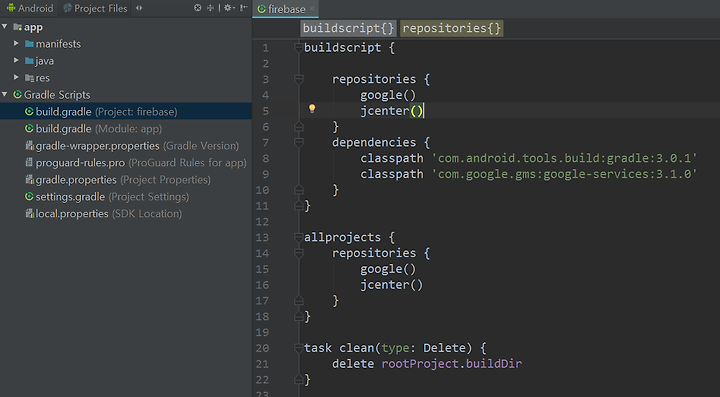This screenshot has height=397, width=720.
Task: Click the scroll from source target icon
Action: point(197,8)
